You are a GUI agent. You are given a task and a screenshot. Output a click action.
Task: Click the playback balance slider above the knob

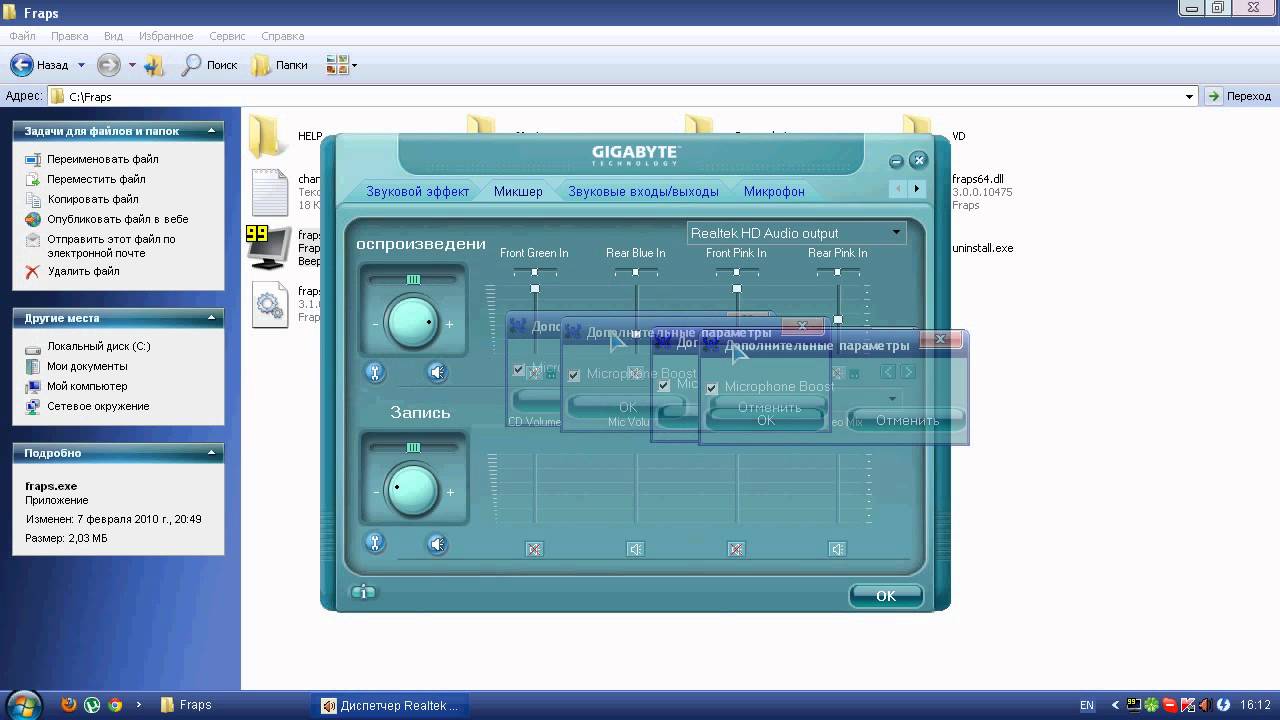(x=413, y=279)
